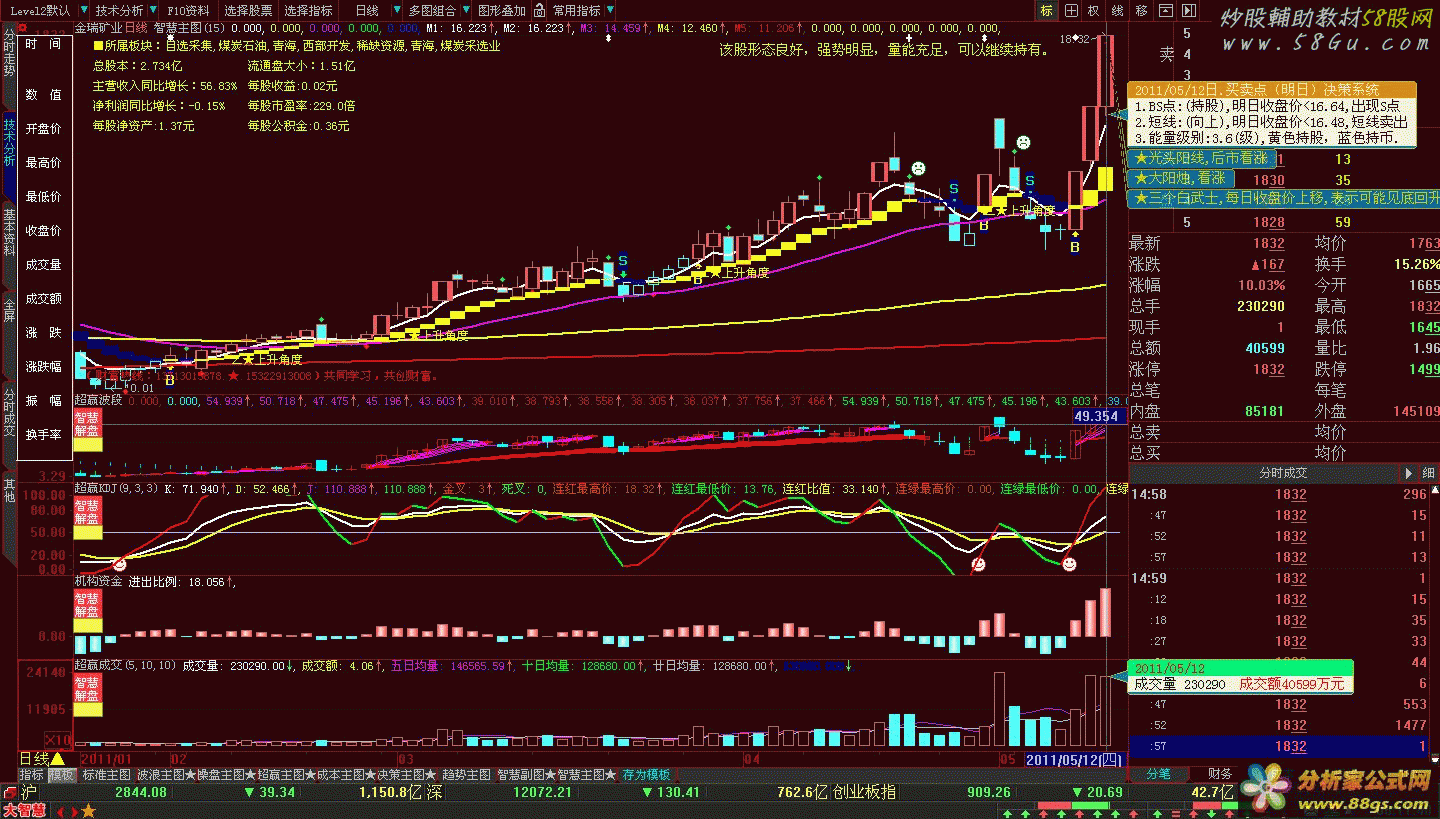Click the 线 line-drawing icon

pos(1116,10)
